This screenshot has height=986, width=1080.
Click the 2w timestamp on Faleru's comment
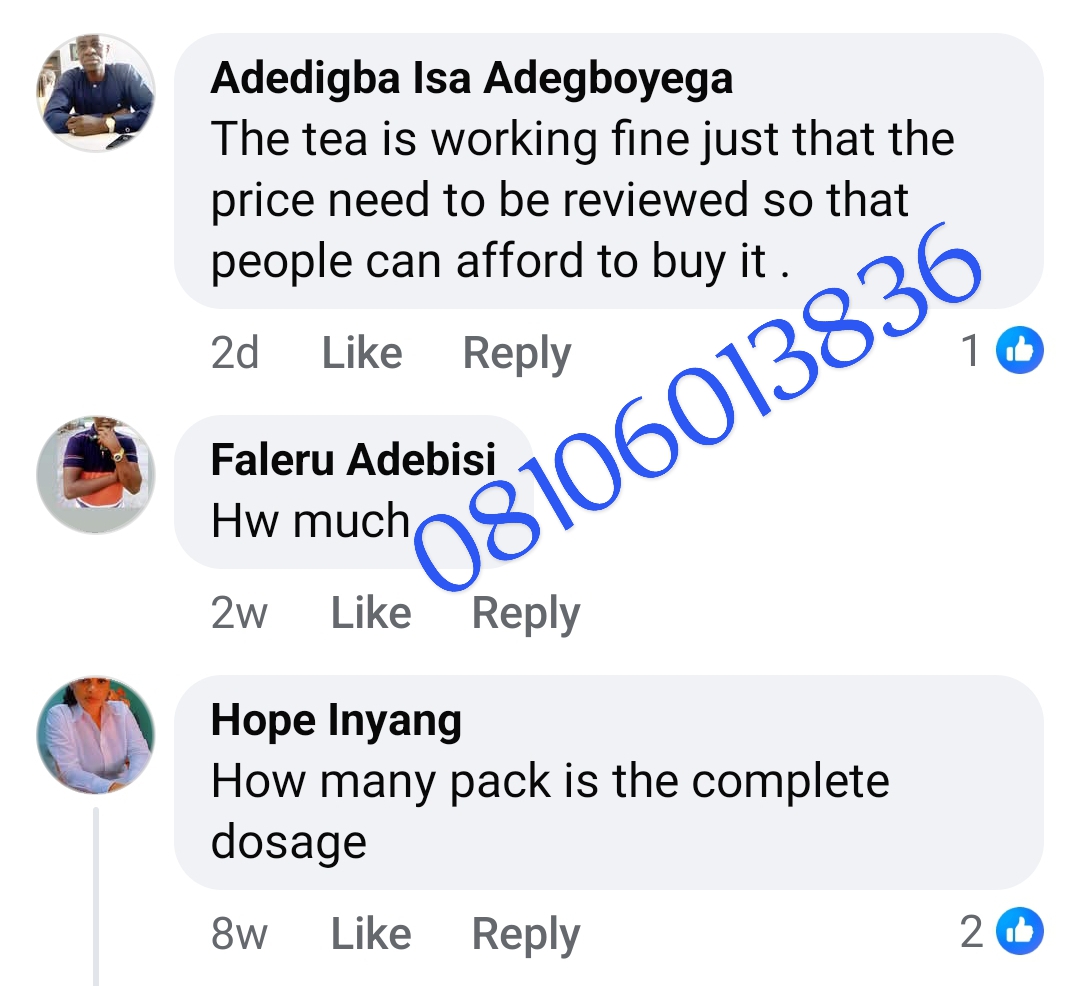239,613
